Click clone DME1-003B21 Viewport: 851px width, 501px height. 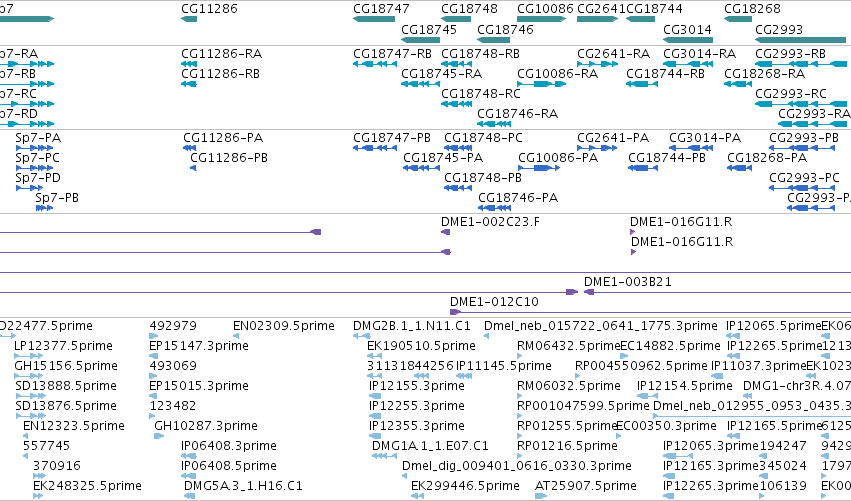click(627, 282)
